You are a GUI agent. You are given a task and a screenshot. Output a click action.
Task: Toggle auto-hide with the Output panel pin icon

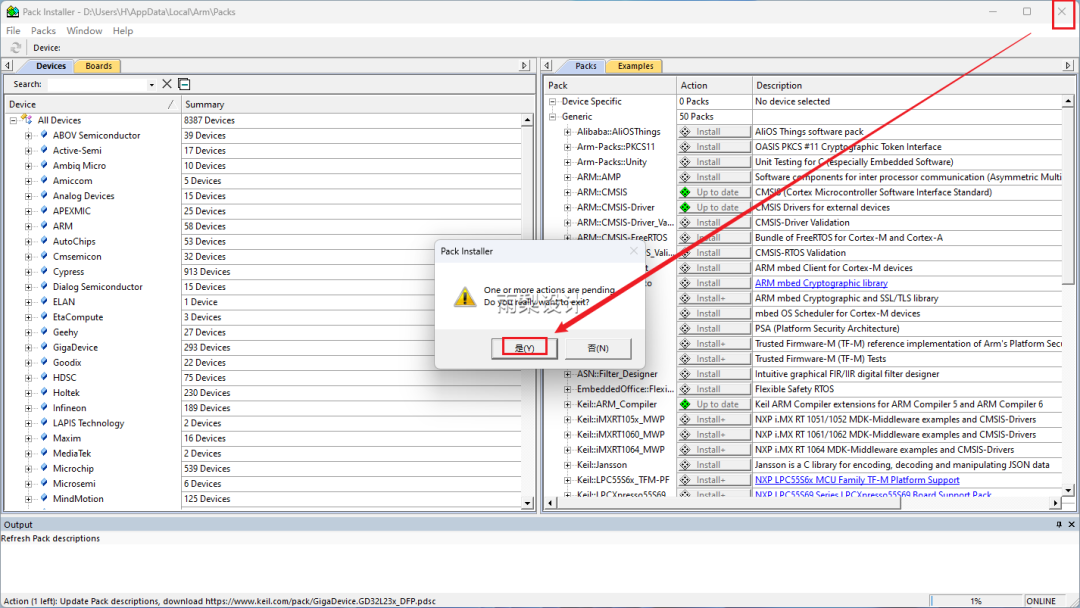[x=1058, y=524]
